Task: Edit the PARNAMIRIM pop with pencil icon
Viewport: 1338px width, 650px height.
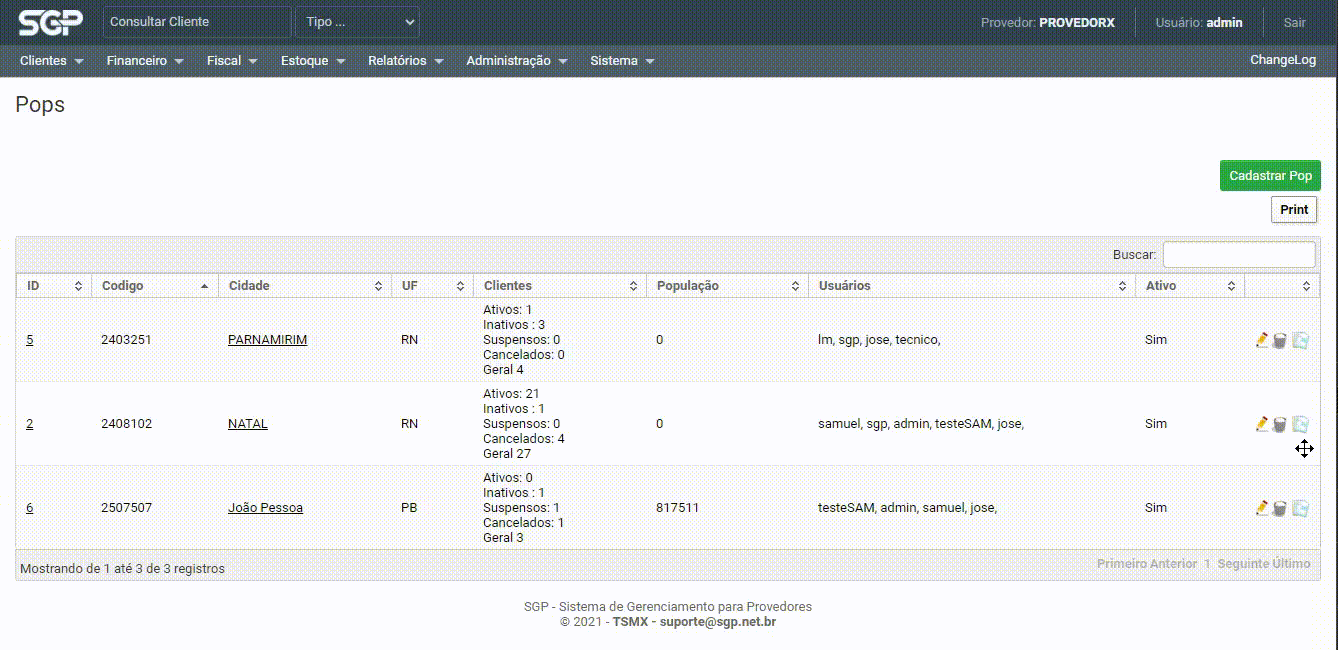Action: click(x=1262, y=340)
